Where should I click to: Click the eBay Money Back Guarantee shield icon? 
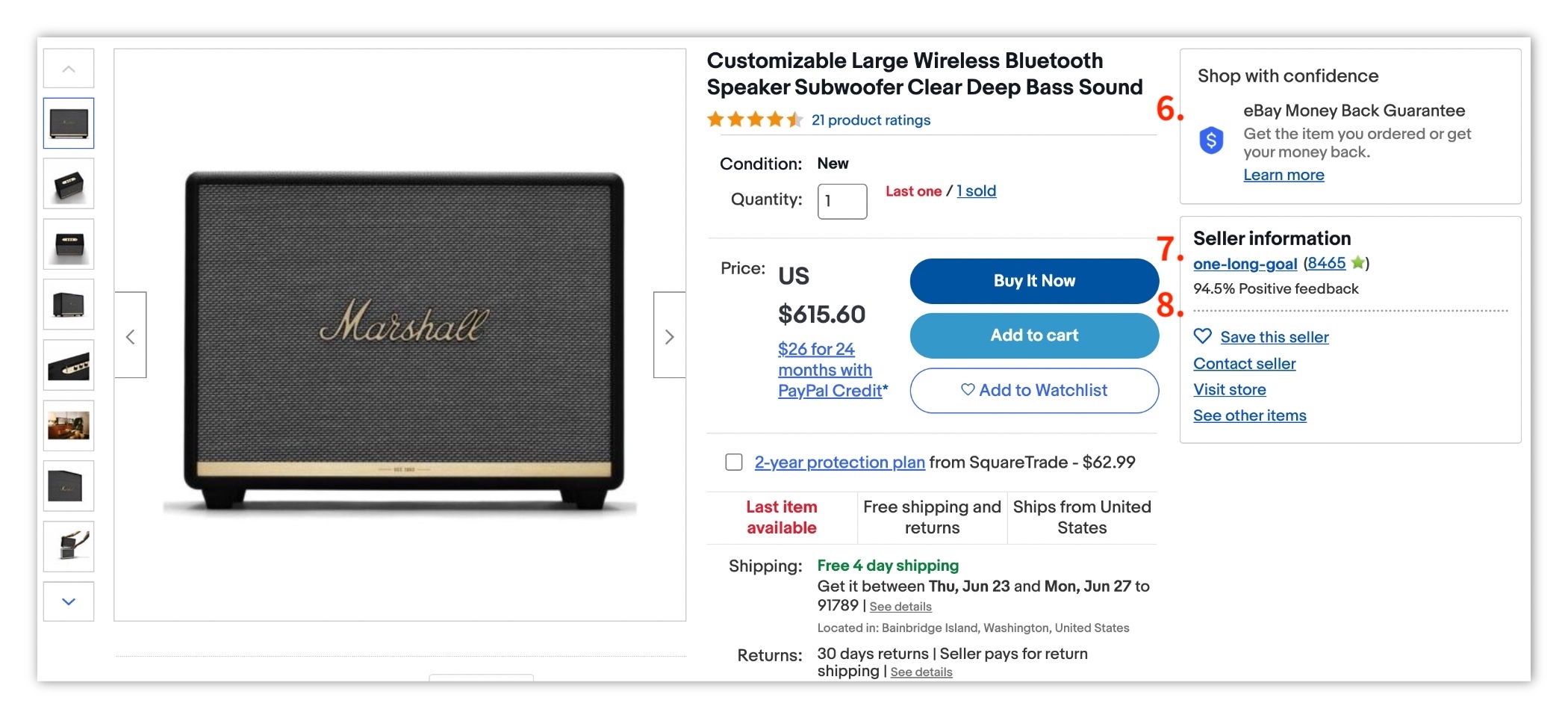point(1211,140)
